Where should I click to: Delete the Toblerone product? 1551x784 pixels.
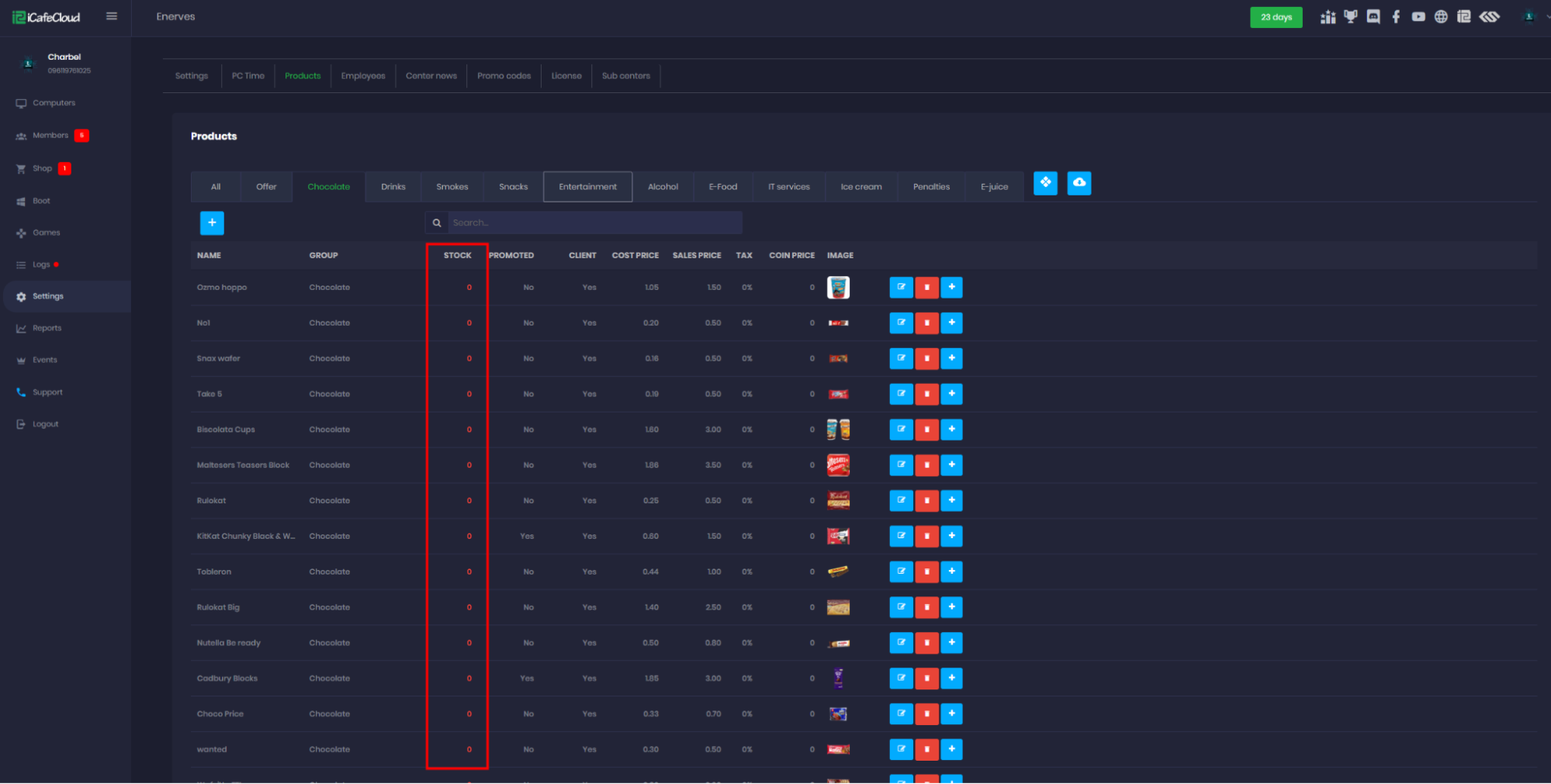[x=926, y=572]
